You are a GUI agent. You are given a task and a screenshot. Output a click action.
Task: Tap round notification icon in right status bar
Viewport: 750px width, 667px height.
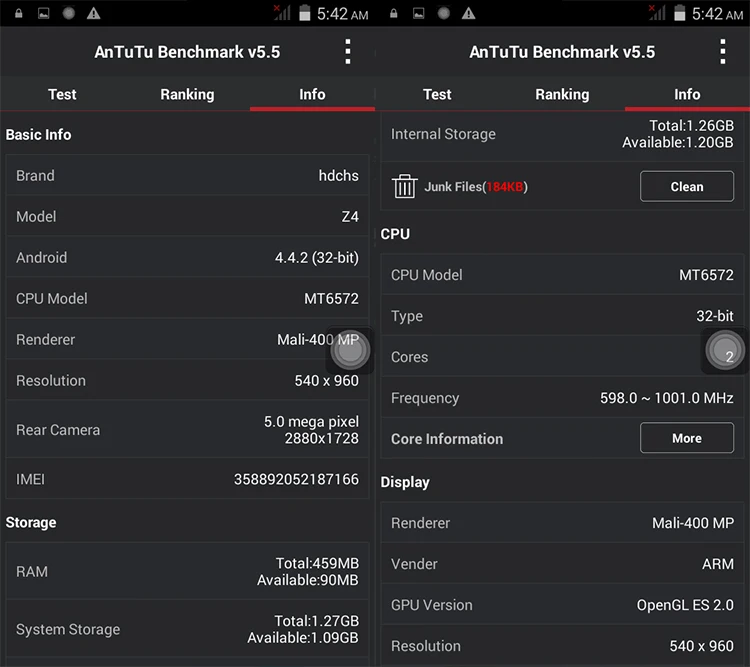coord(444,13)
